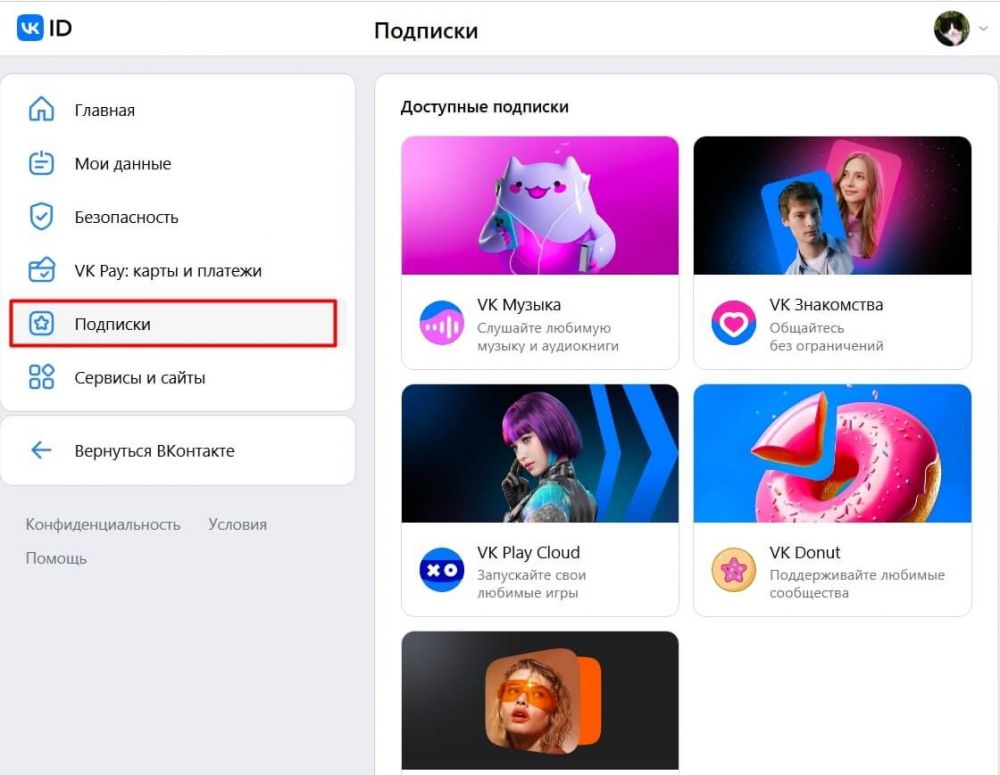Click the orange glasses woman banner
The image size is (1000, 775).
pos(540,700)
